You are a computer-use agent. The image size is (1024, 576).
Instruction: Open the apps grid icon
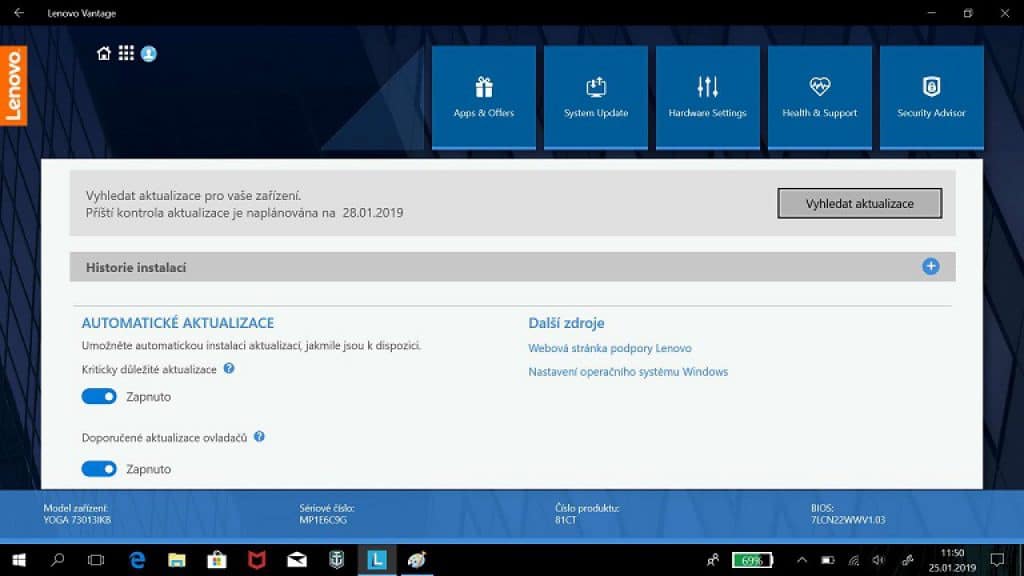tap(126, 53)
